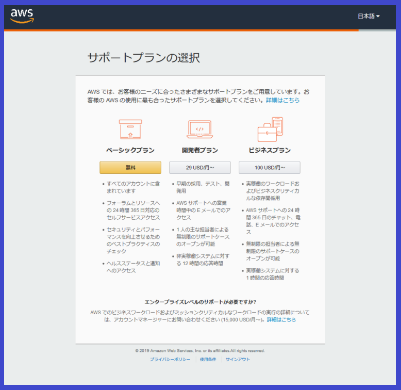Open 詳細はこちら link in enterprise section
The width and height of the screenshot is (401, 390).
(x=281, y=320)
